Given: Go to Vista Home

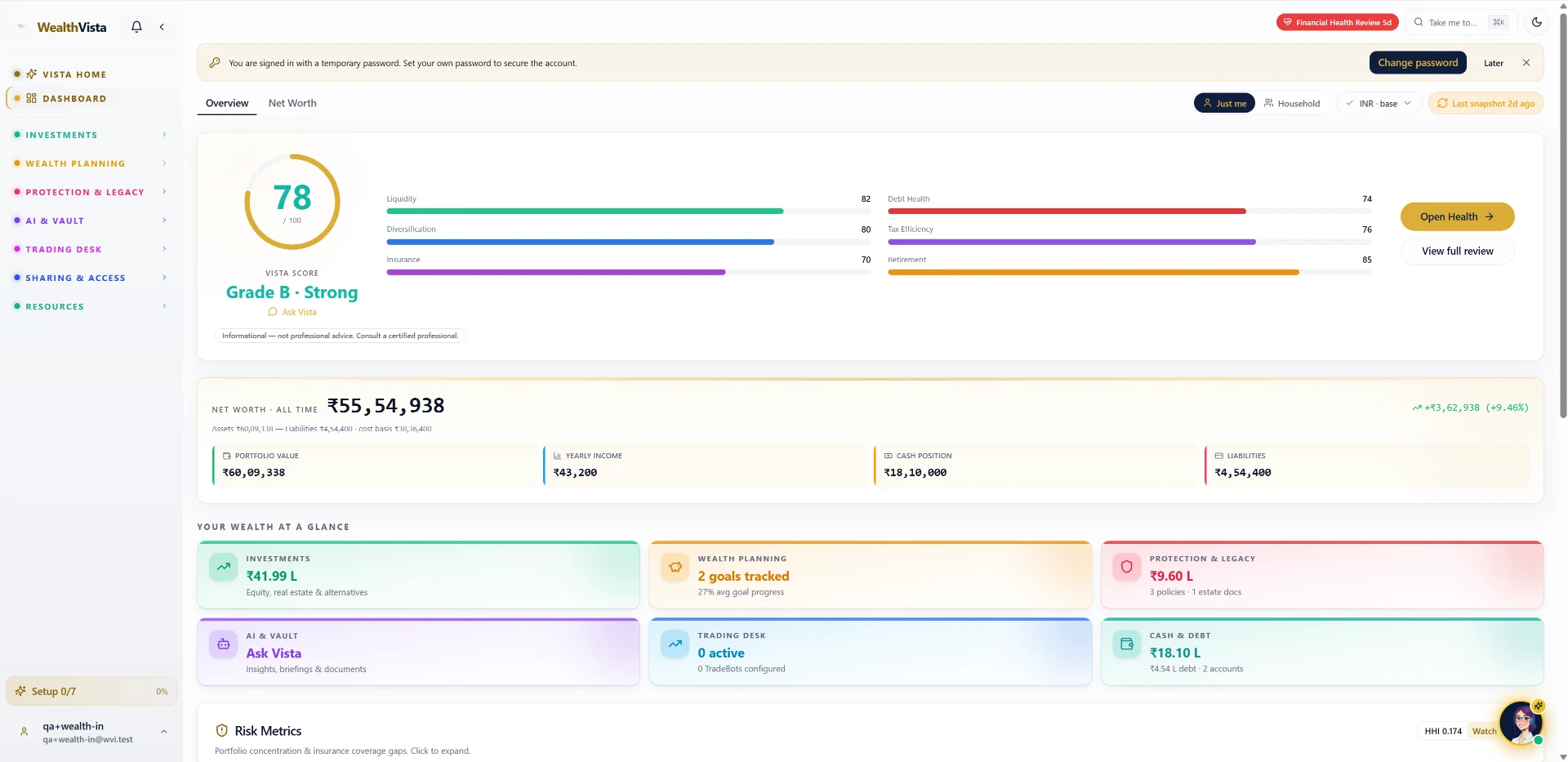Looking at the screenshot, I should pos(90,74).
